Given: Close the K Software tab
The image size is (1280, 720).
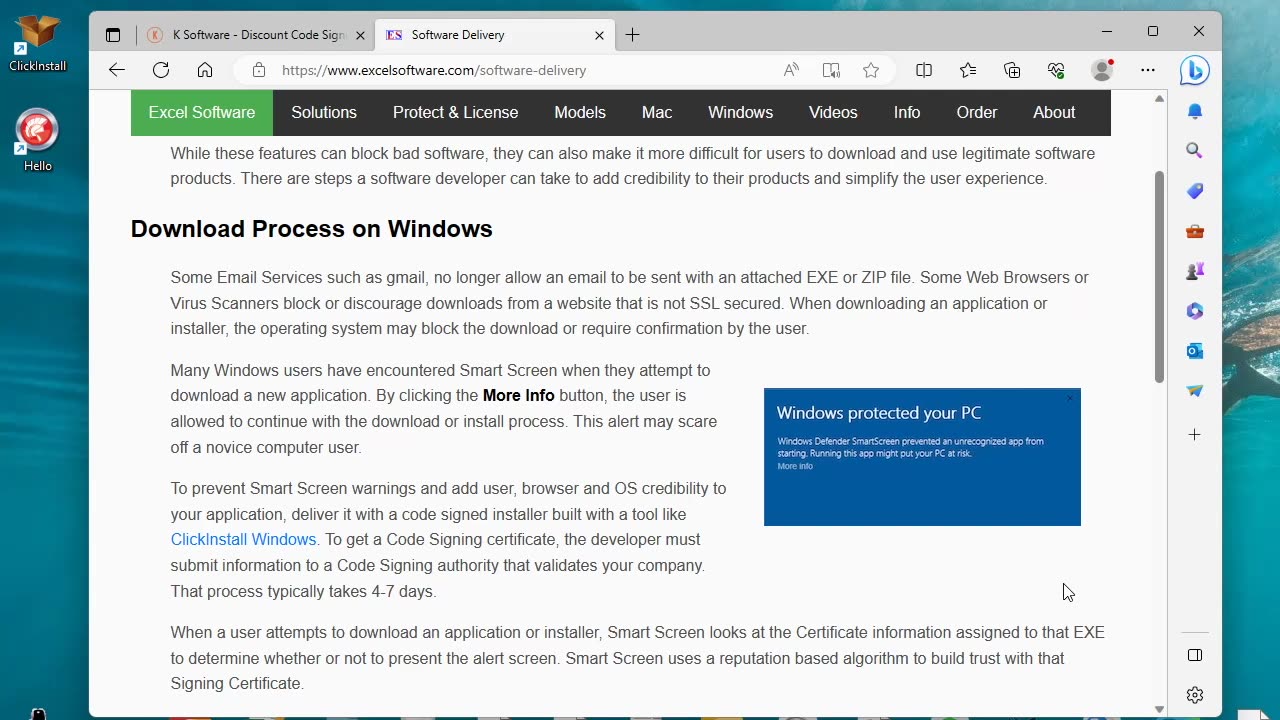Looking at the screenshot, I should [x=360, y=35].
